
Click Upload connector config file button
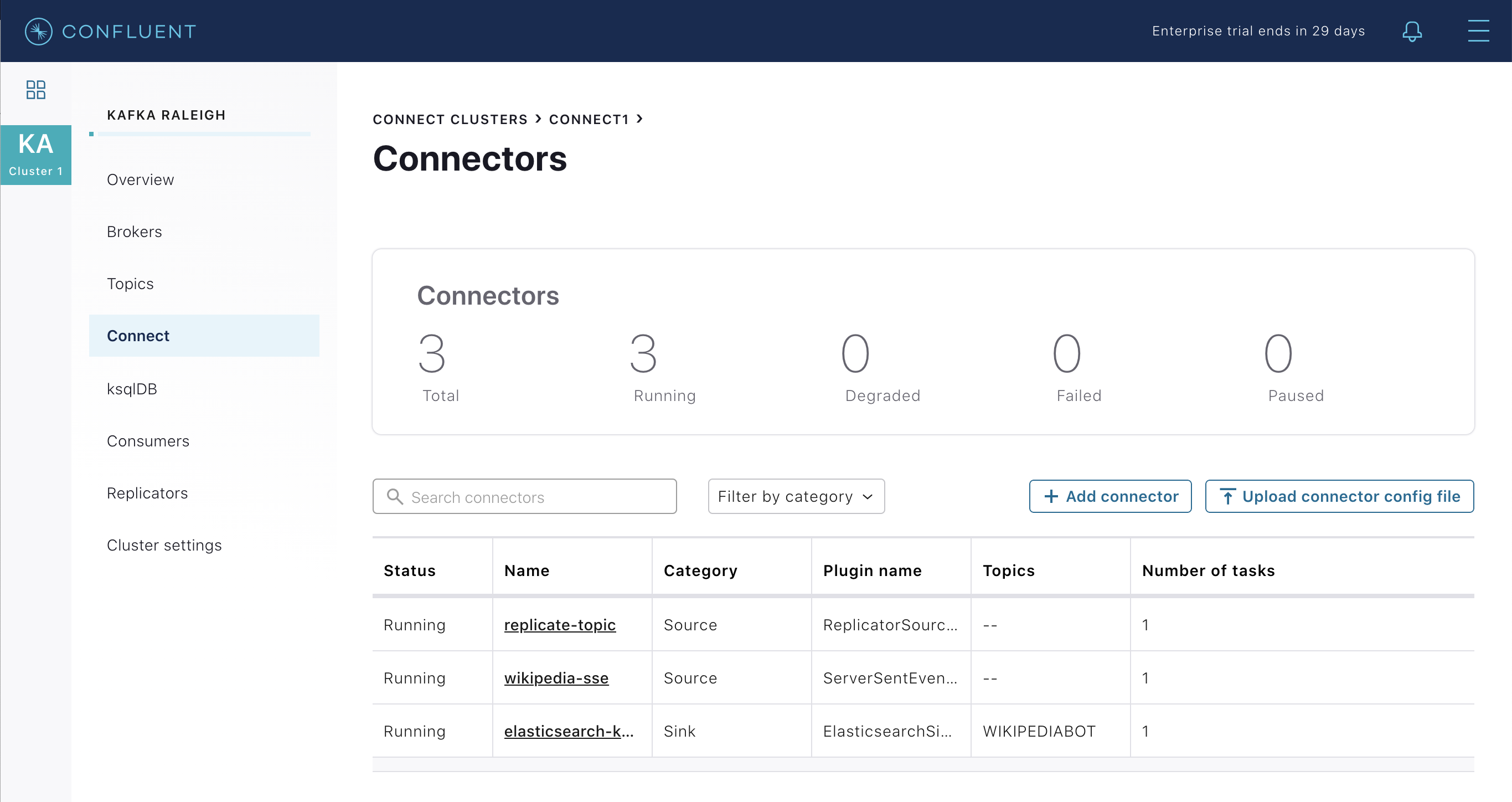(x=1339, y=496)
